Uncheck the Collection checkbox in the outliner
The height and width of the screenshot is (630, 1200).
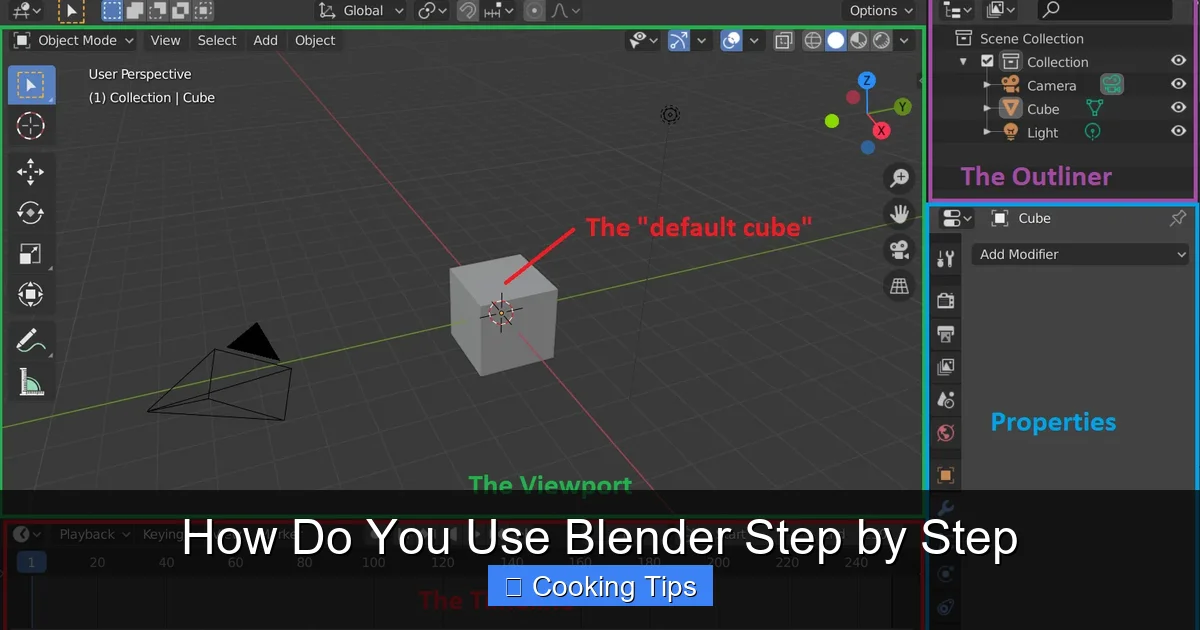(x=988, y=62)
